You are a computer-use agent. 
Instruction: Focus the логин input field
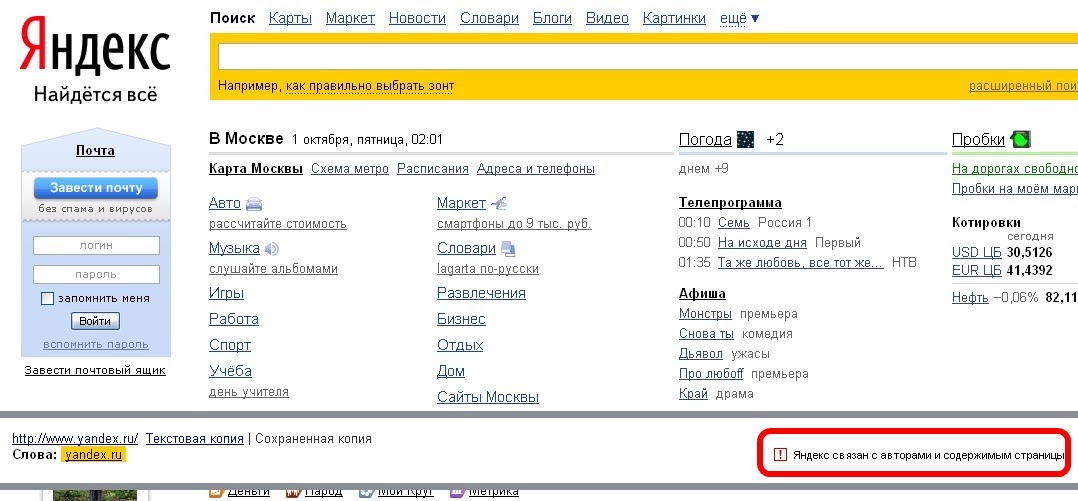click(x=96, y=245)
